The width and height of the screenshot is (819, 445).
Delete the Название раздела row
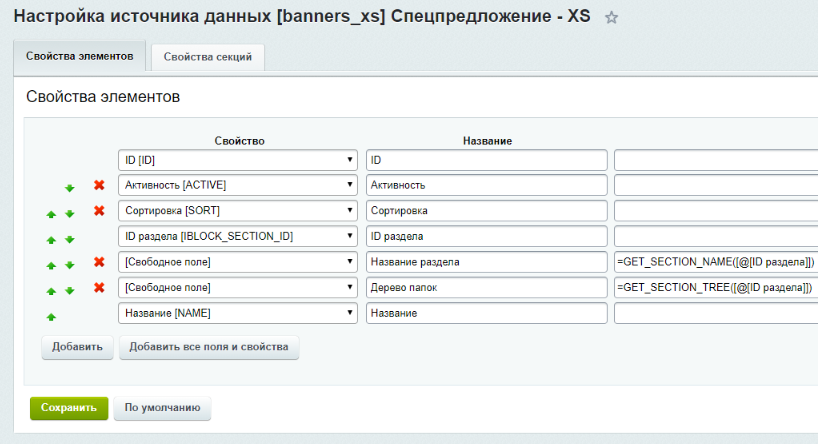pos(99,262)
